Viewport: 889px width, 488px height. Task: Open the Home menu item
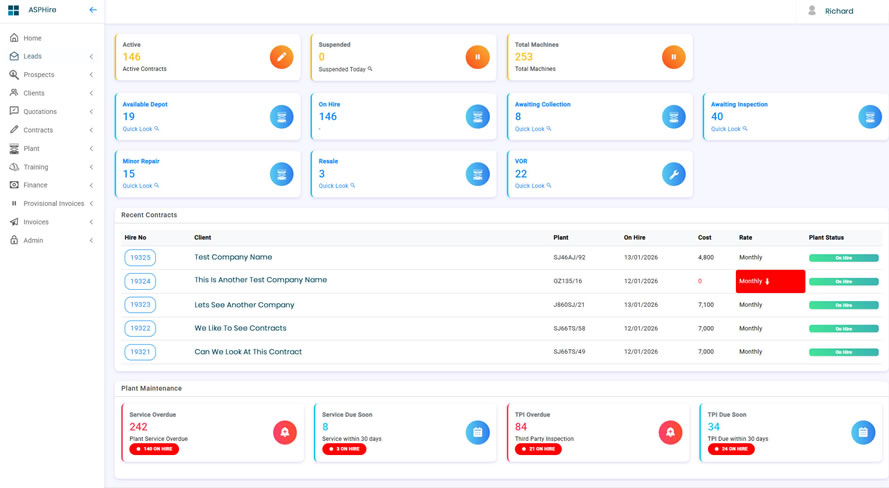pos(32,38)
